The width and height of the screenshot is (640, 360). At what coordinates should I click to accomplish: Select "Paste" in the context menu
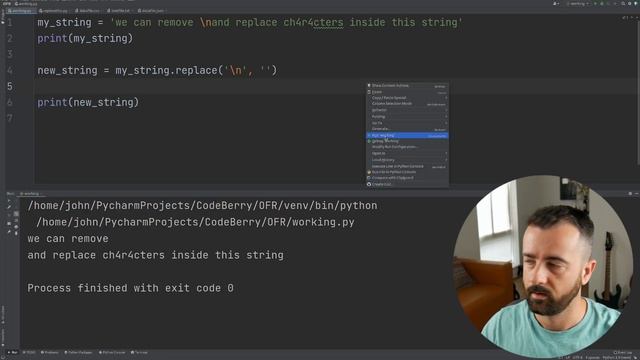tap(407, 92)
